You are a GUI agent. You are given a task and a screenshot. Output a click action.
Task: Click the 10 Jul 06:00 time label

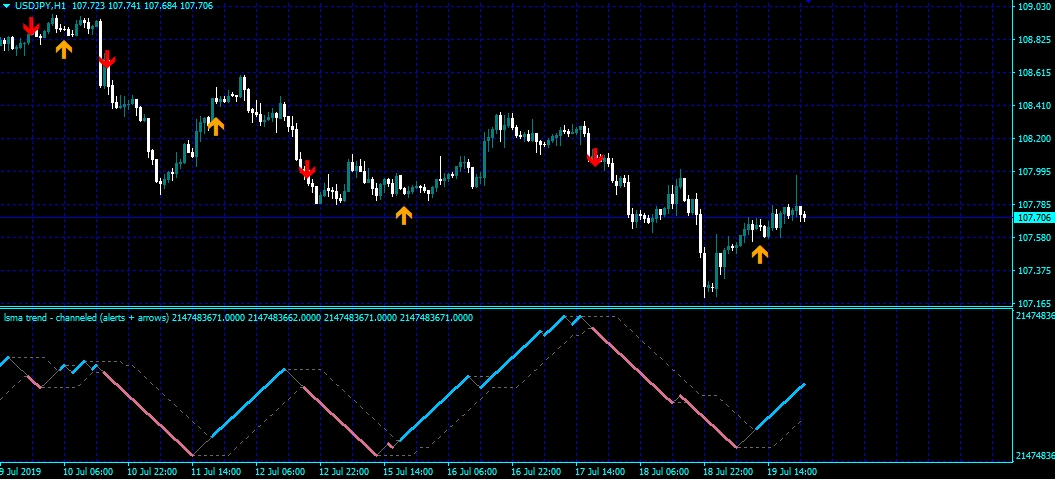coord(87,472)
